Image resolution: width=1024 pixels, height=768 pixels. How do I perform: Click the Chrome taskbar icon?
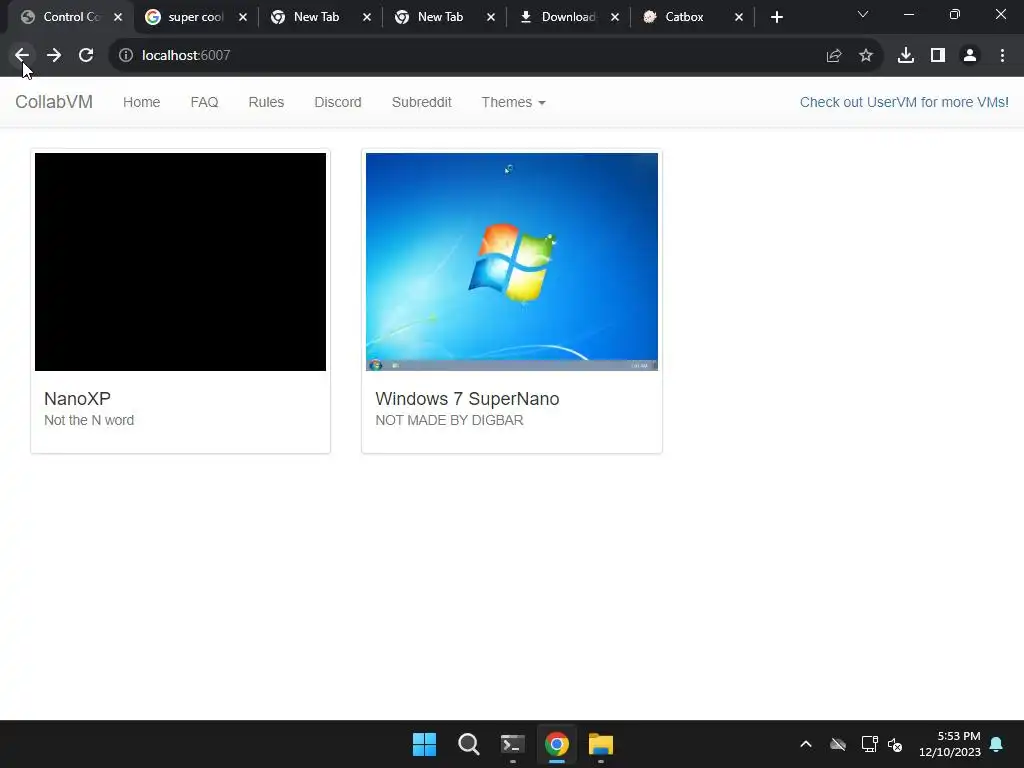556,744
